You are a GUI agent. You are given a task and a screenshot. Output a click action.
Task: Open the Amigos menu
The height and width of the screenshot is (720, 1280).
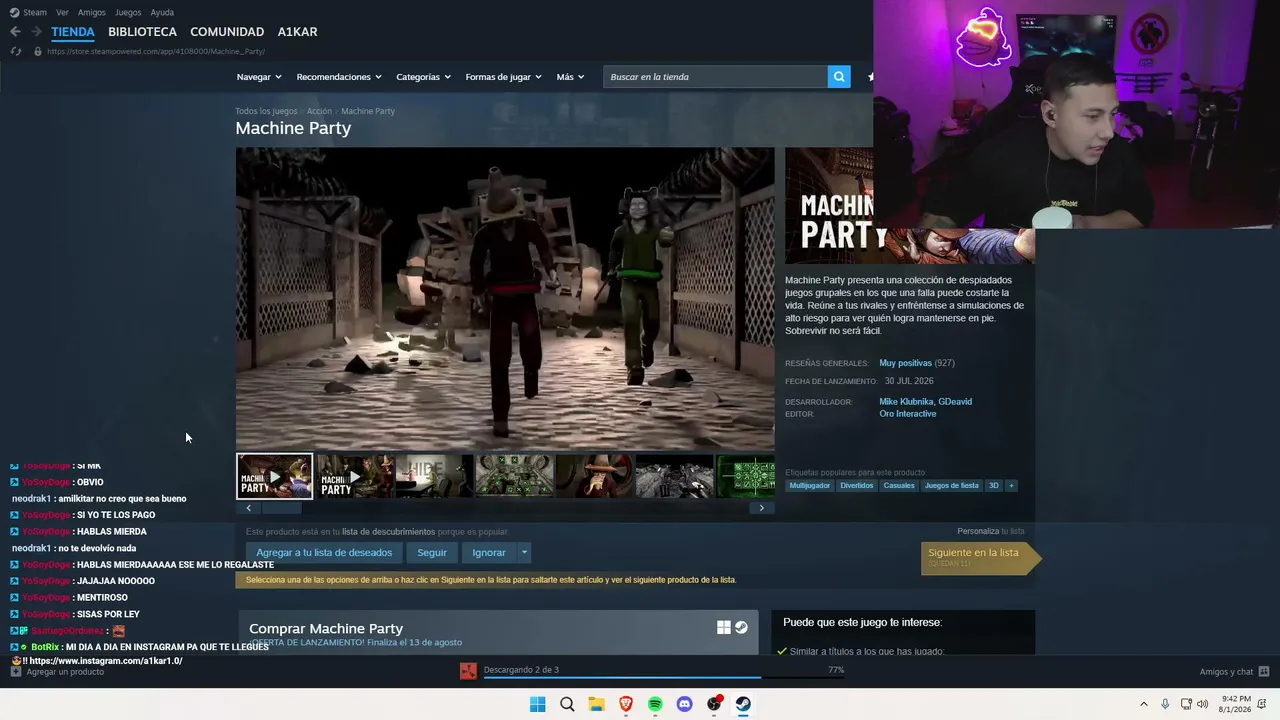click(92, 12)
